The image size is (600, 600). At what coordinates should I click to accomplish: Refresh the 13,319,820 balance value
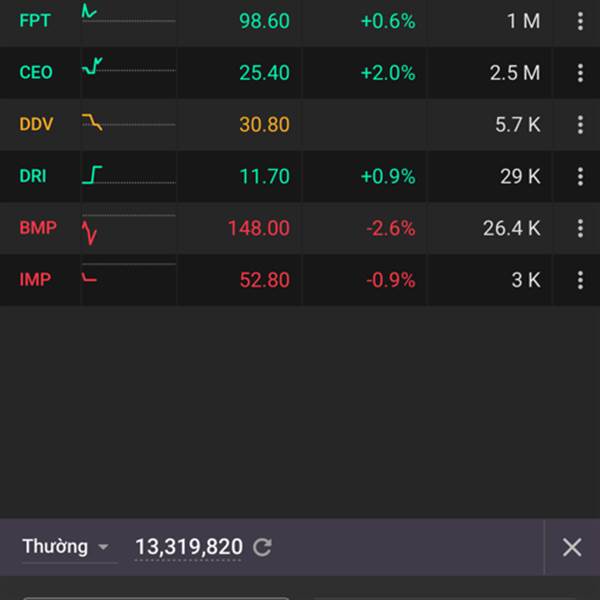[262, 547]
